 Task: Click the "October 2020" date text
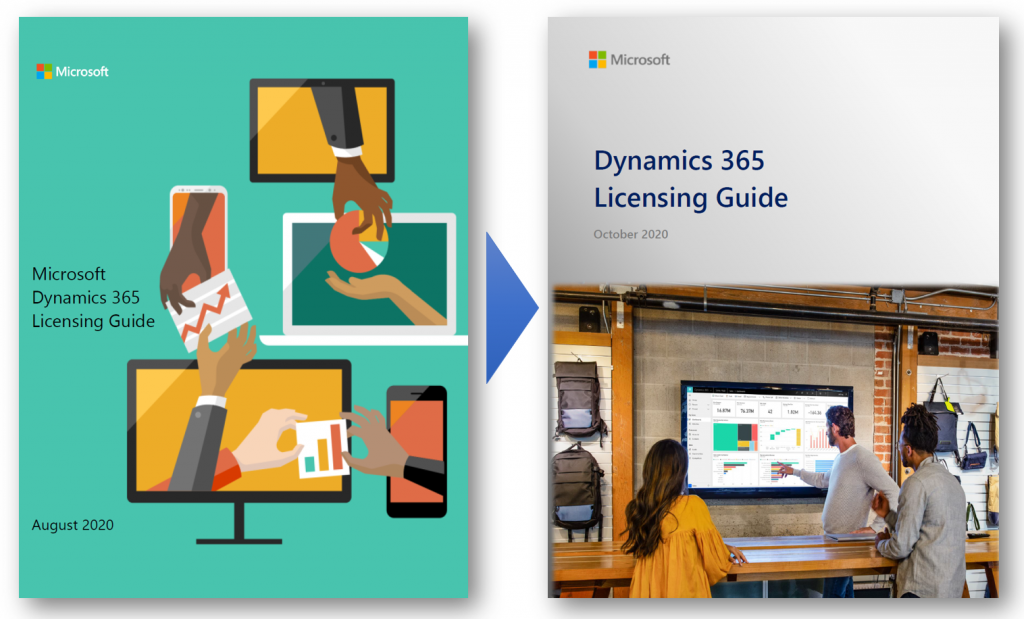click(630, 234)
